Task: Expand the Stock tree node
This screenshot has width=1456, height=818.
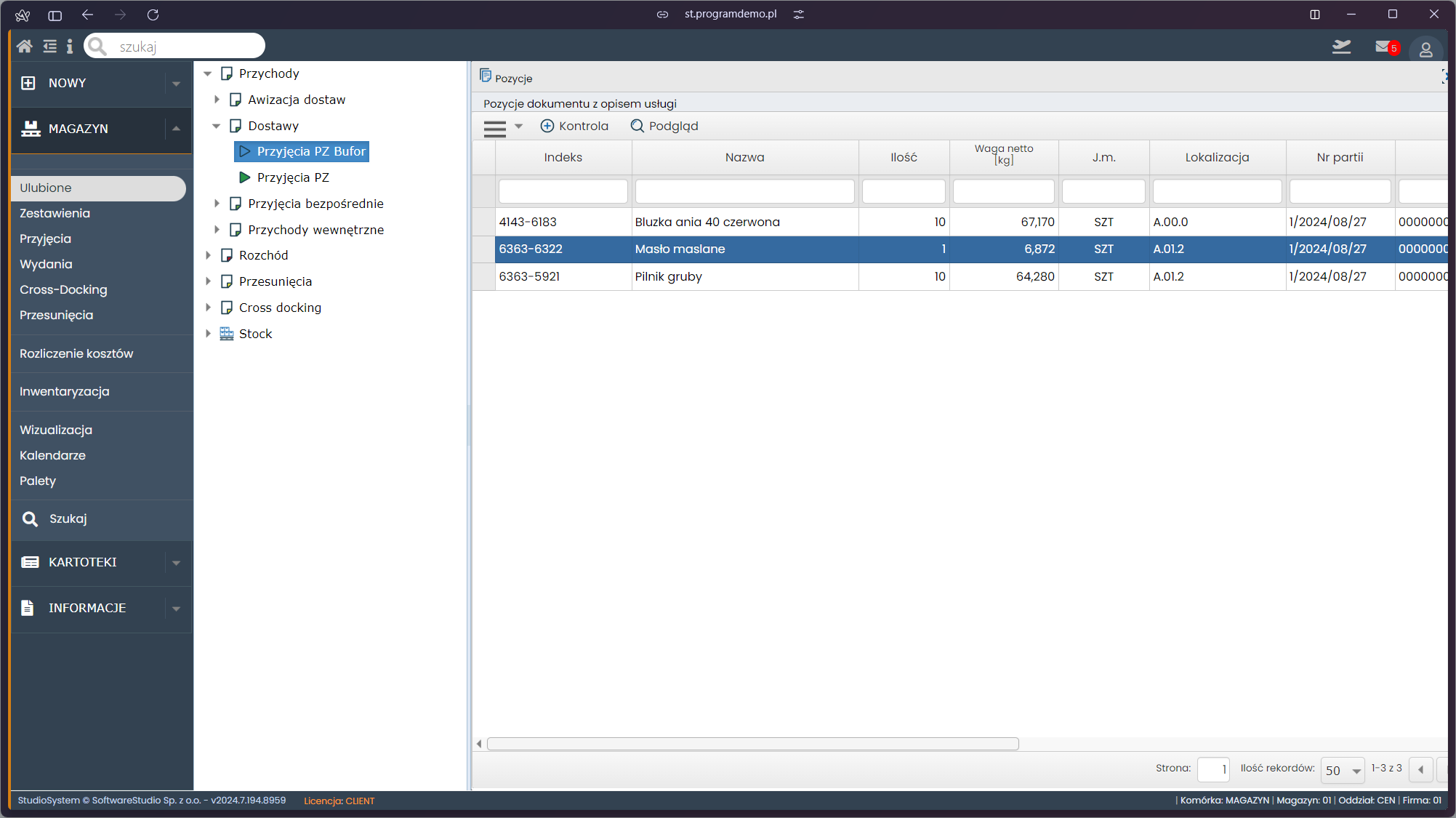Action: pos(208,334)
